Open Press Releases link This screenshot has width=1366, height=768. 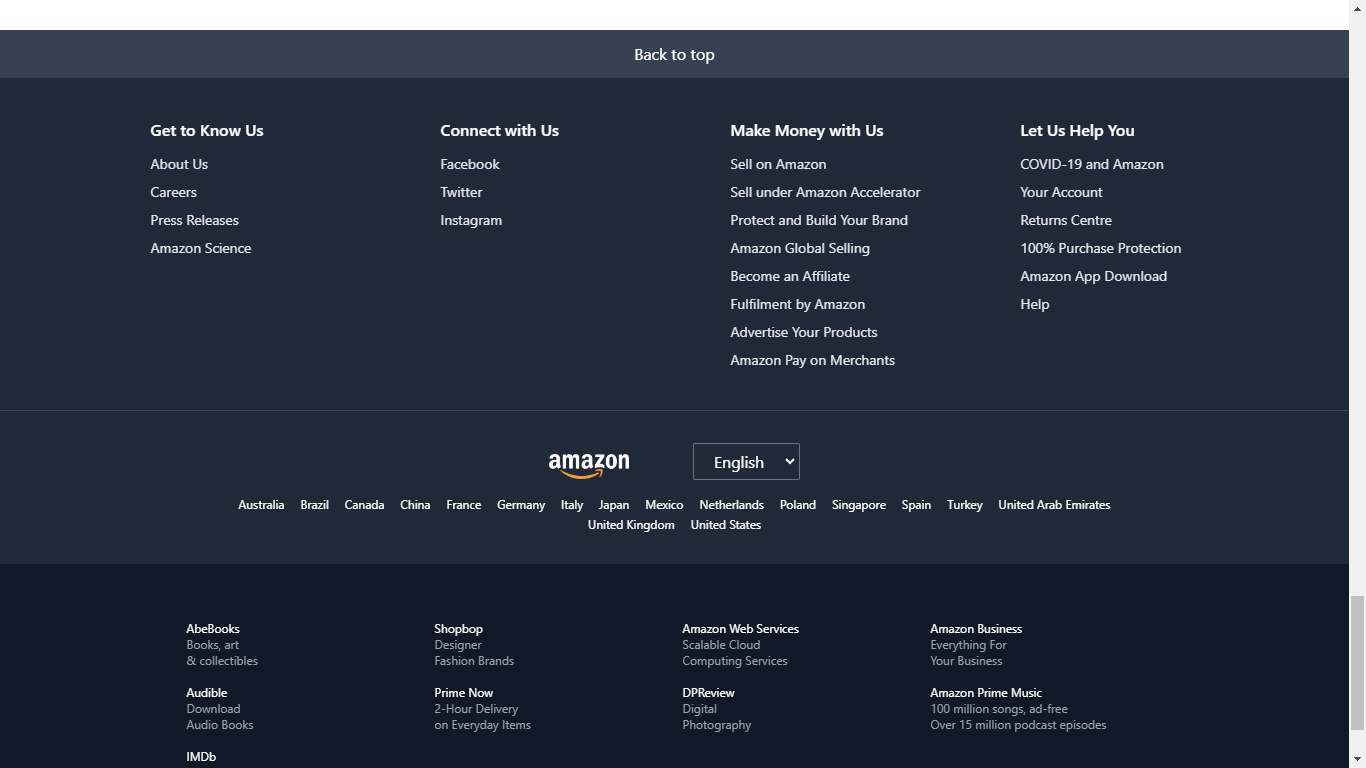point(194,220)
